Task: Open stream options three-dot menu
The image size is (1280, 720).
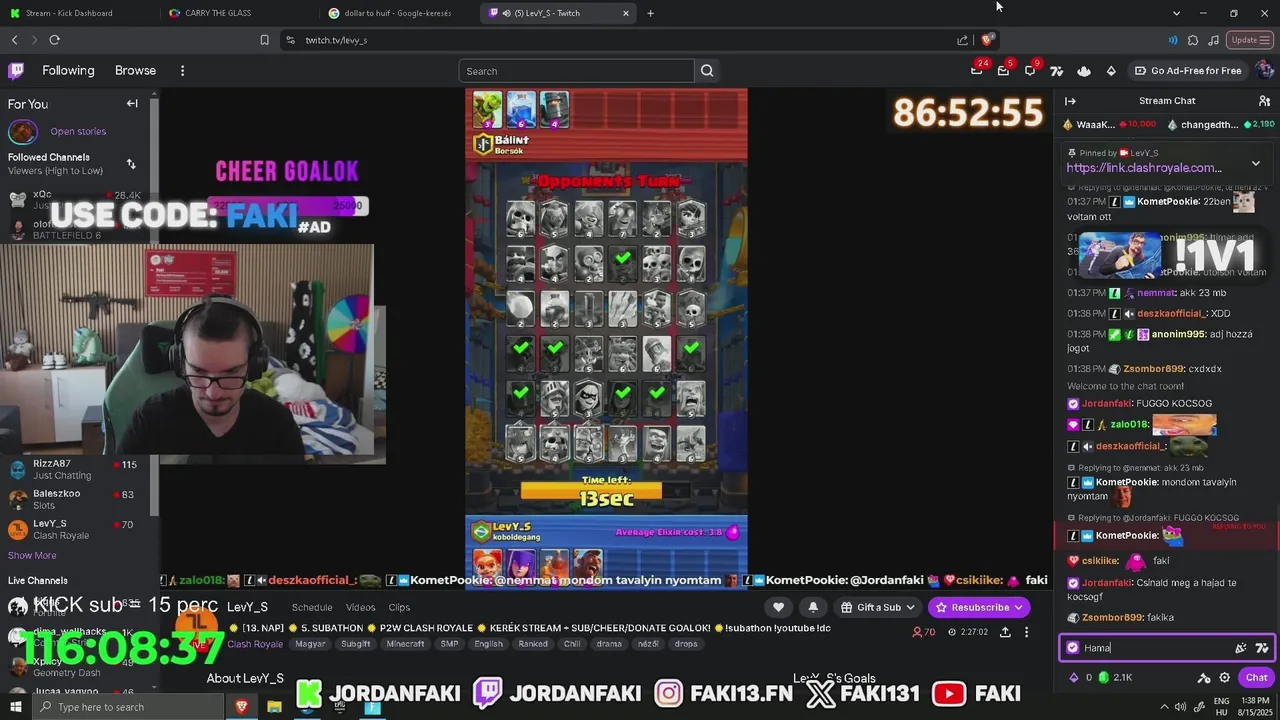Action: pyautogui.click(x=1026, y=632)
